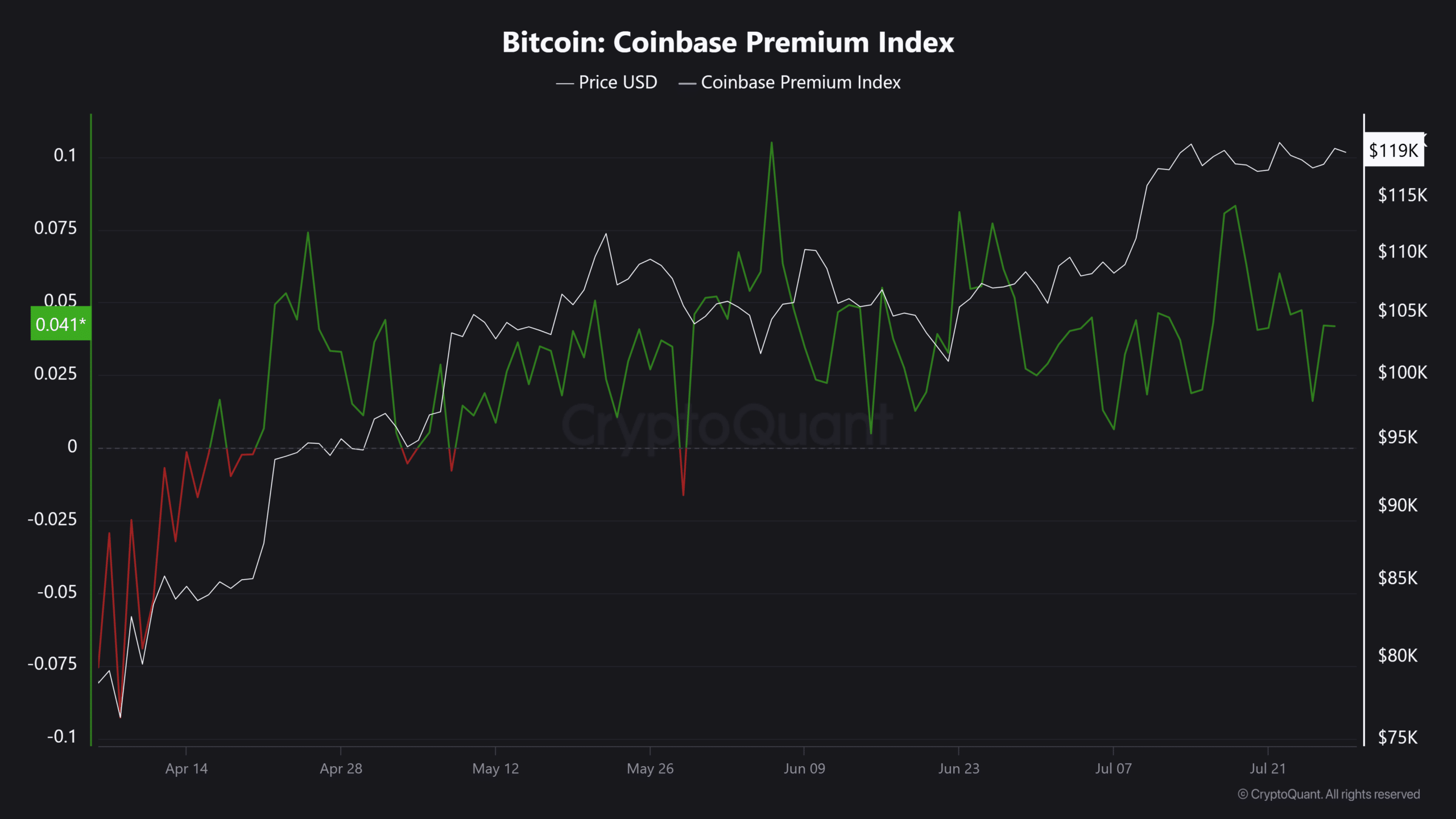This screenshot has height=819, width=1456.
Task: Select the May 12 date tick
Action: (495, 768)
